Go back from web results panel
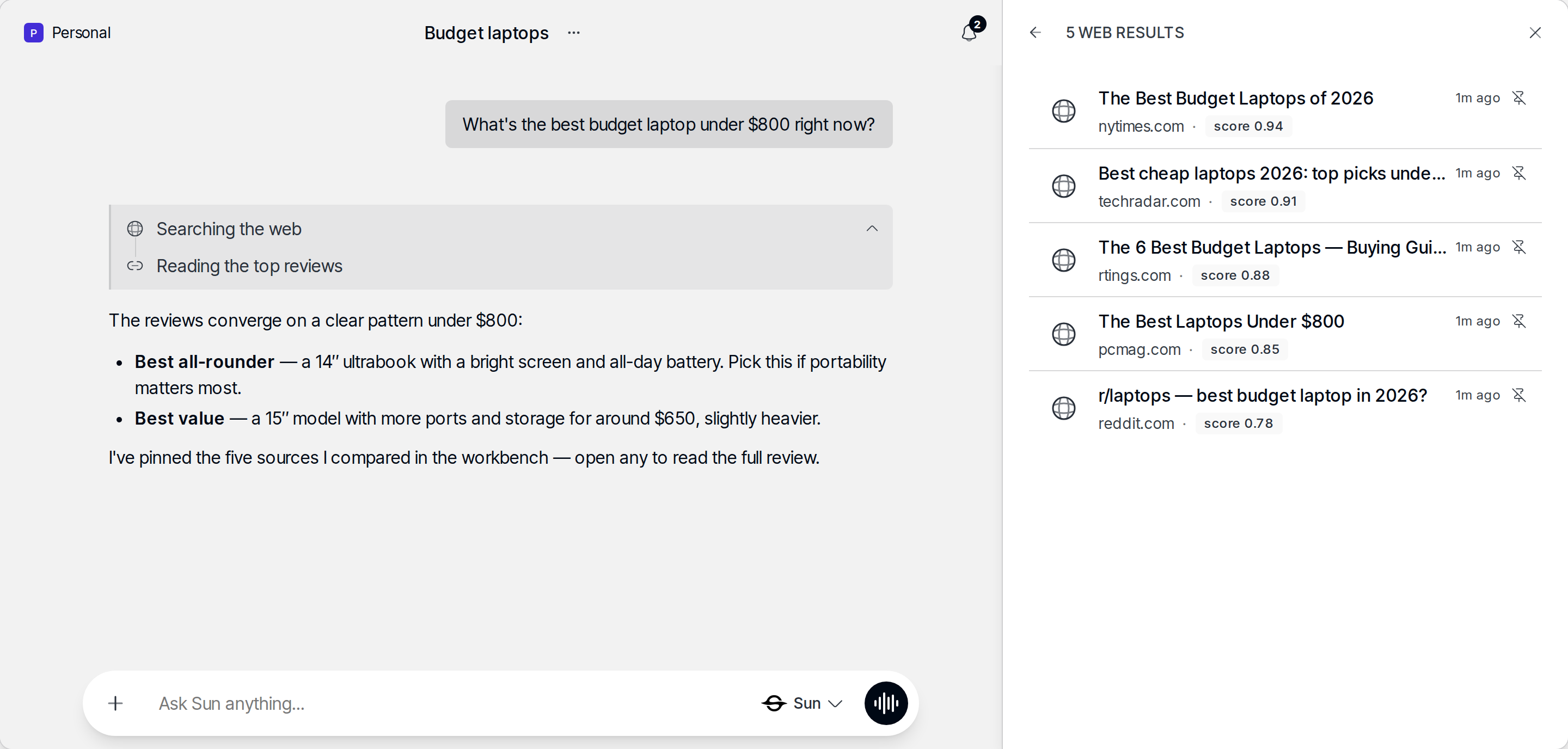The image size is (1568, 749). pyautogui.click(x=1035, y=33)
